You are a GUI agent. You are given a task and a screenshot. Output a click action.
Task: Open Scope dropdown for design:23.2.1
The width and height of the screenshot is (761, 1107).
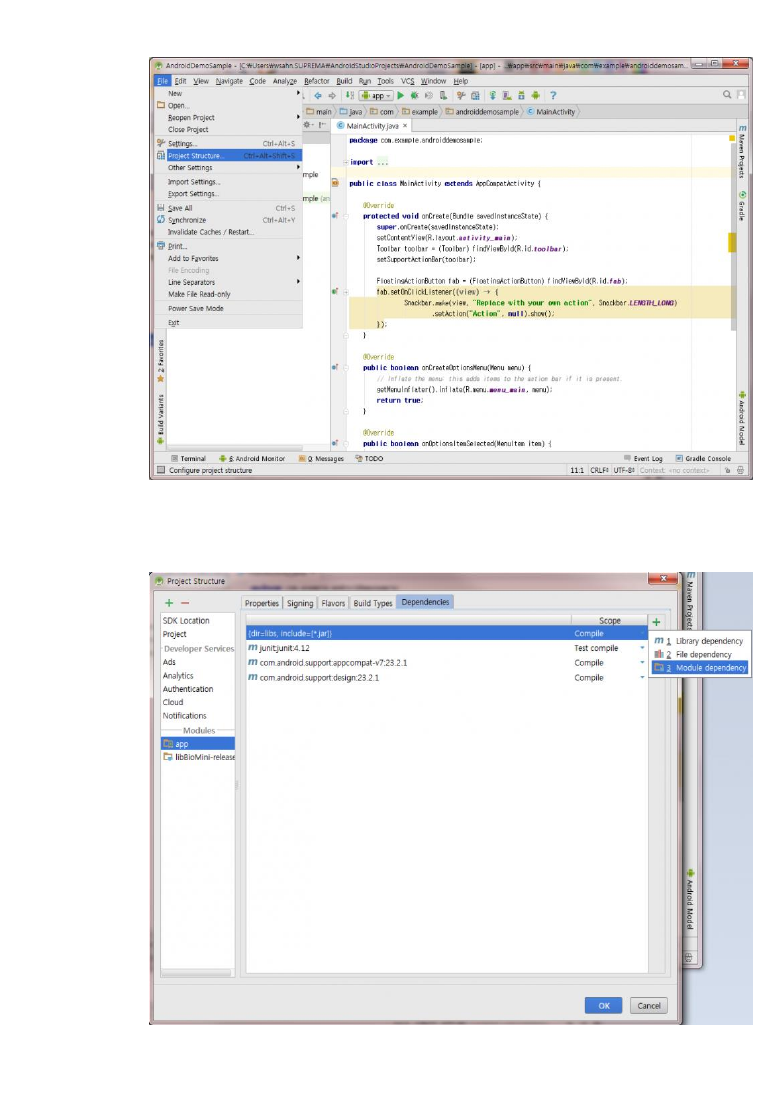click(x=642, y=678)
